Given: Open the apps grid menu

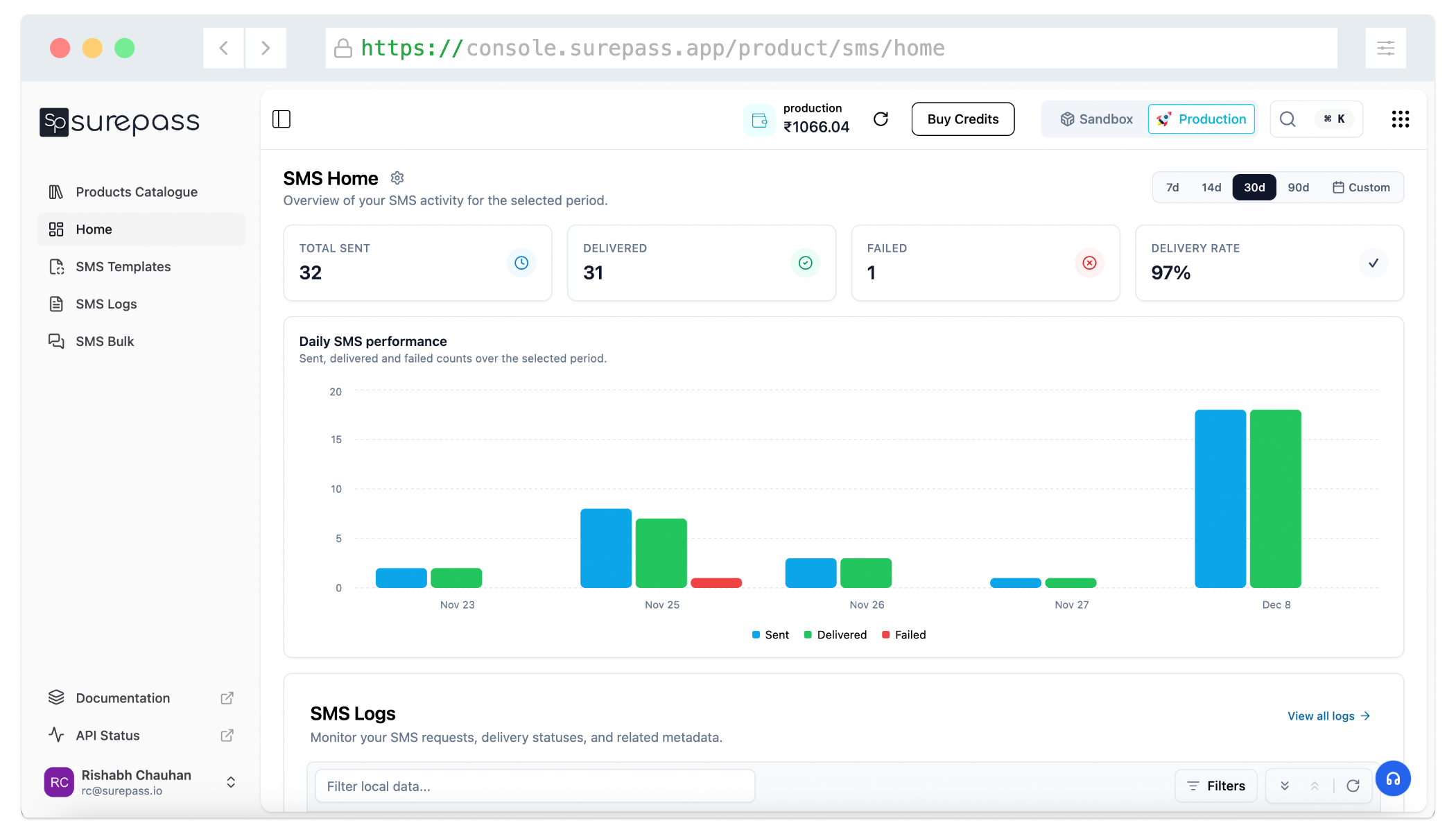Looking at the screenshot, I should click(x=1400, y=119).
